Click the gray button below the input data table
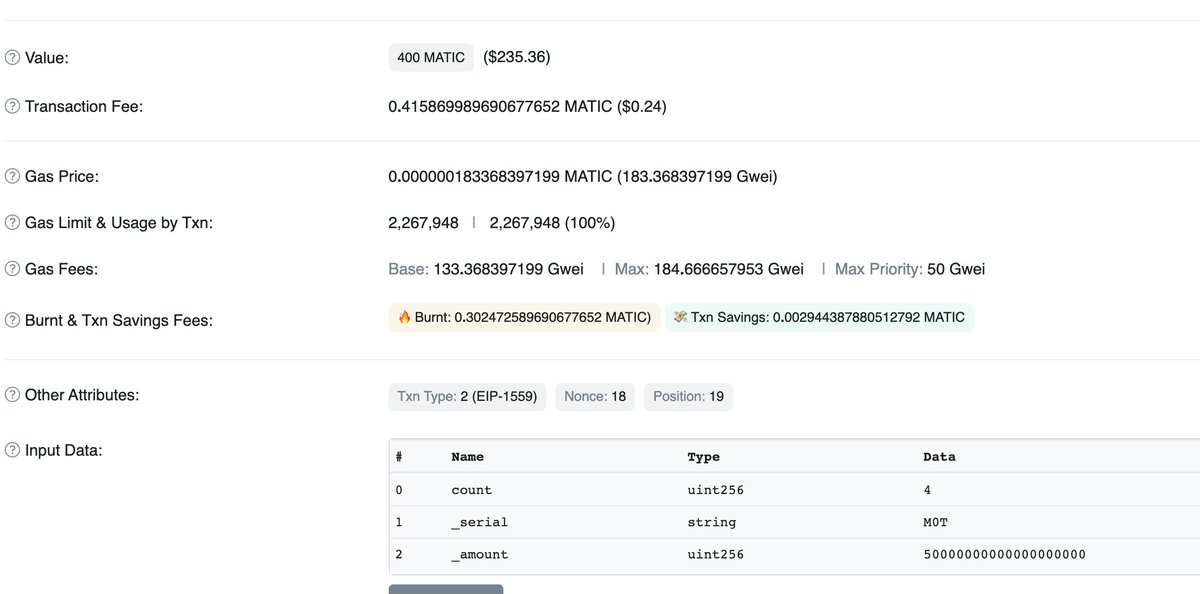 coord(446,589)
